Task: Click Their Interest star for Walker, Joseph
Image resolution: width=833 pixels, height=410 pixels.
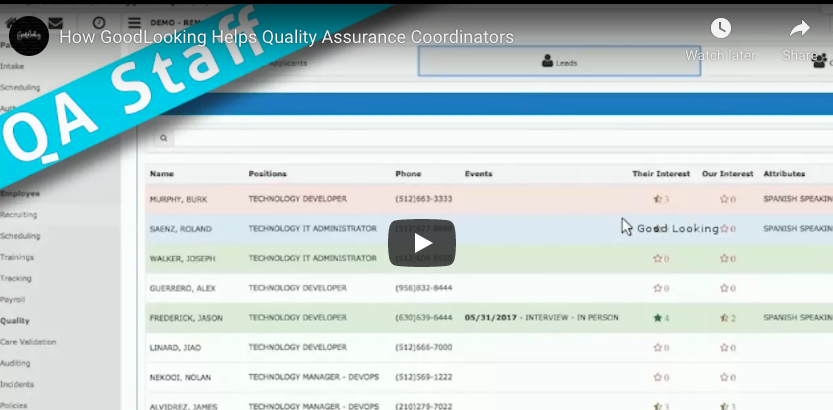Action: (657, 259)
